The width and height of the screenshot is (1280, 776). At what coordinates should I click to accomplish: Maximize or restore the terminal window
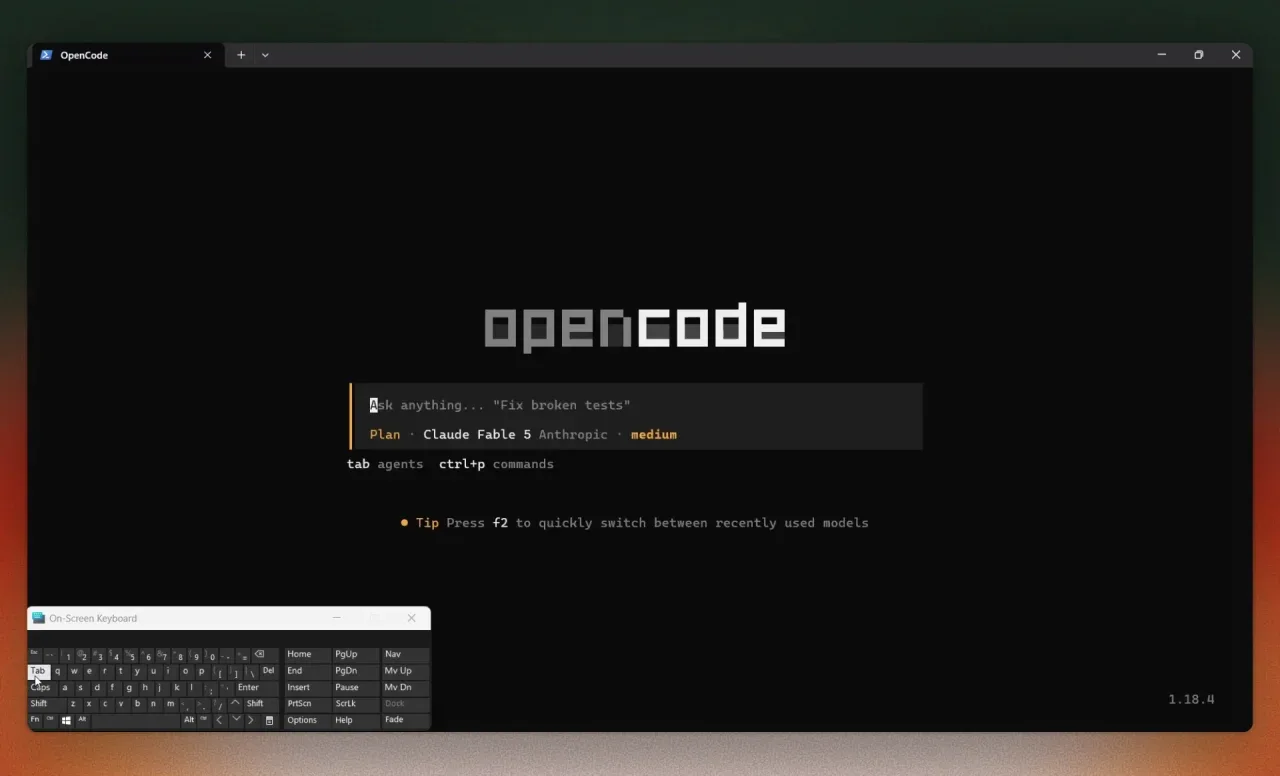(x=1199, y=55)
